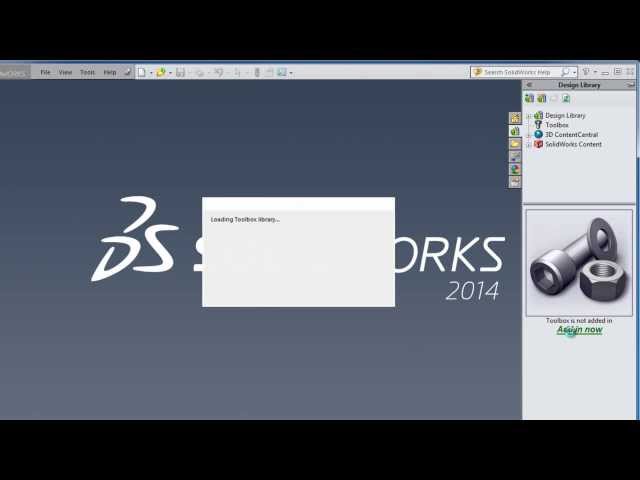Click the Help question mark icon

click(586, 72)
